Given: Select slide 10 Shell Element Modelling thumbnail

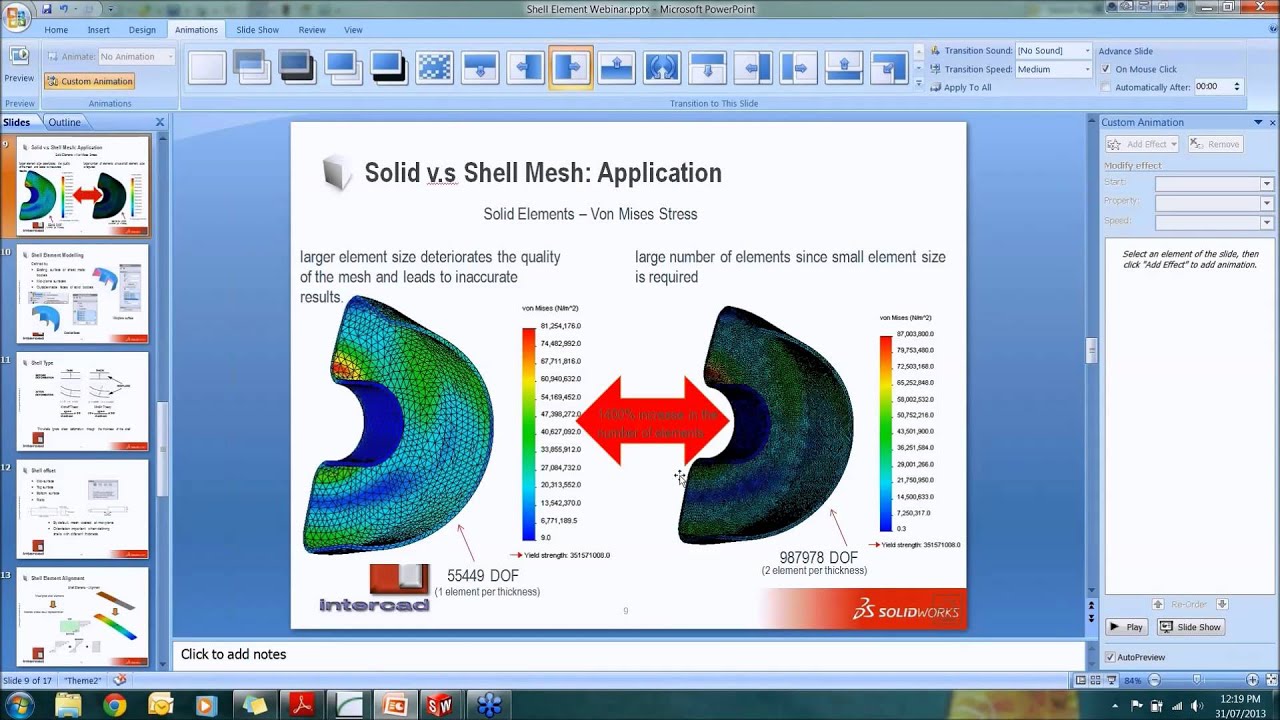Looking at the screenshot, I should tap(82, 293).
